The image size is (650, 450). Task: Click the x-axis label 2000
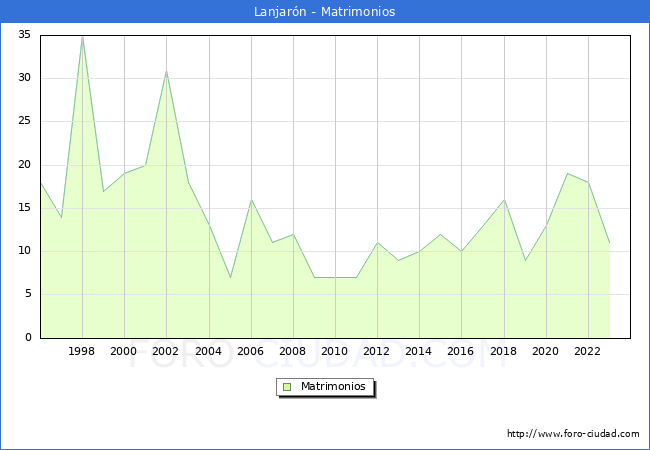coord(124,351)
